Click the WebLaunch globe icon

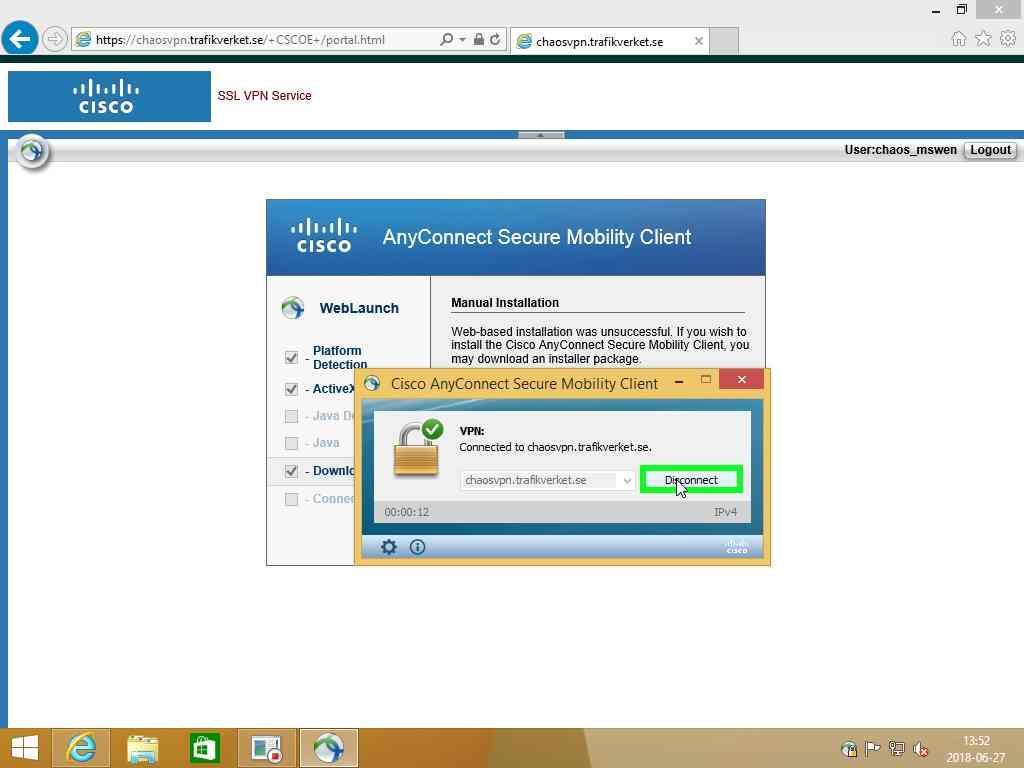[x=293, y=308]
